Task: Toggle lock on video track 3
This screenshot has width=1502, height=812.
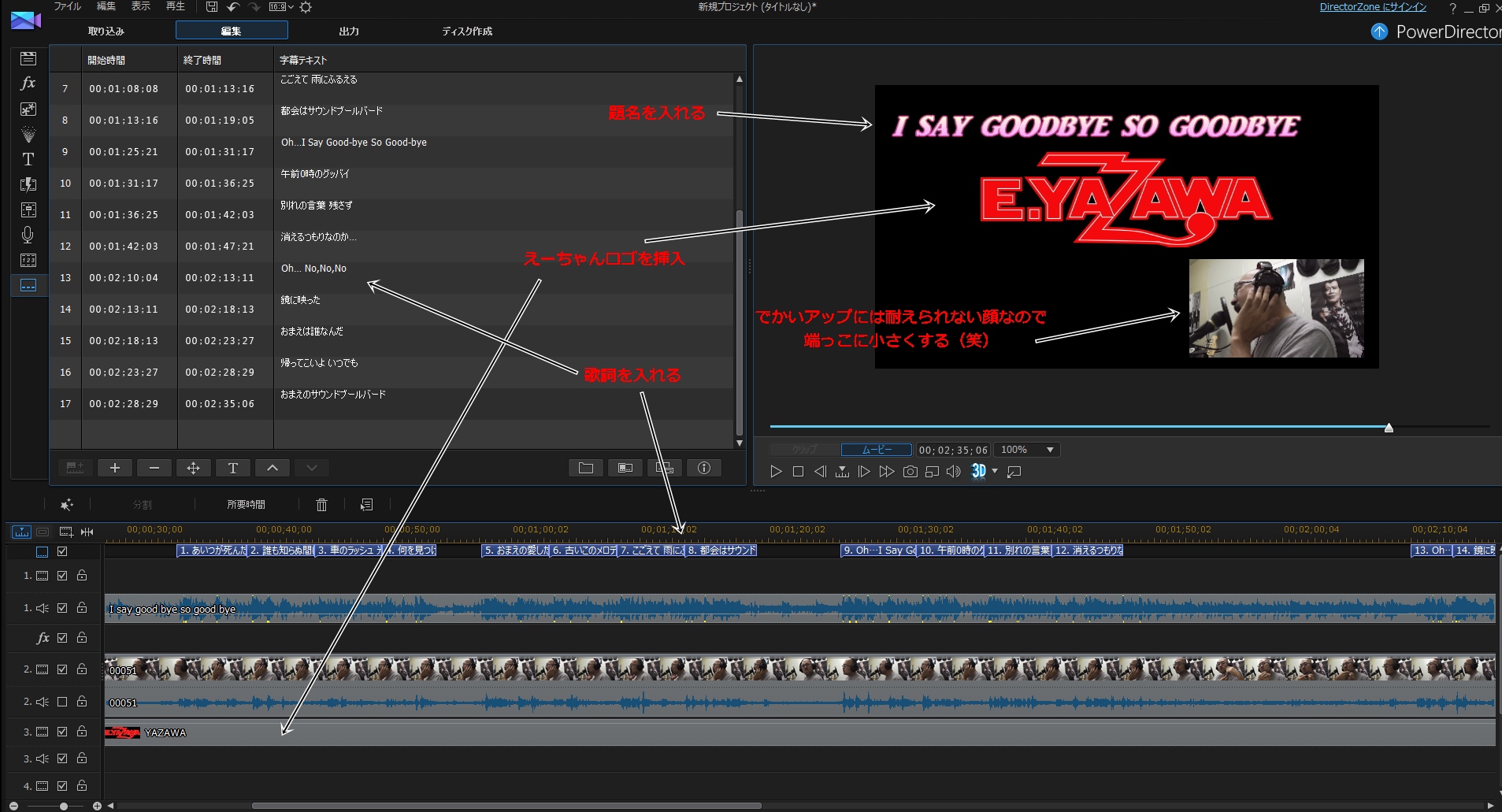Action: pos(82,732)
